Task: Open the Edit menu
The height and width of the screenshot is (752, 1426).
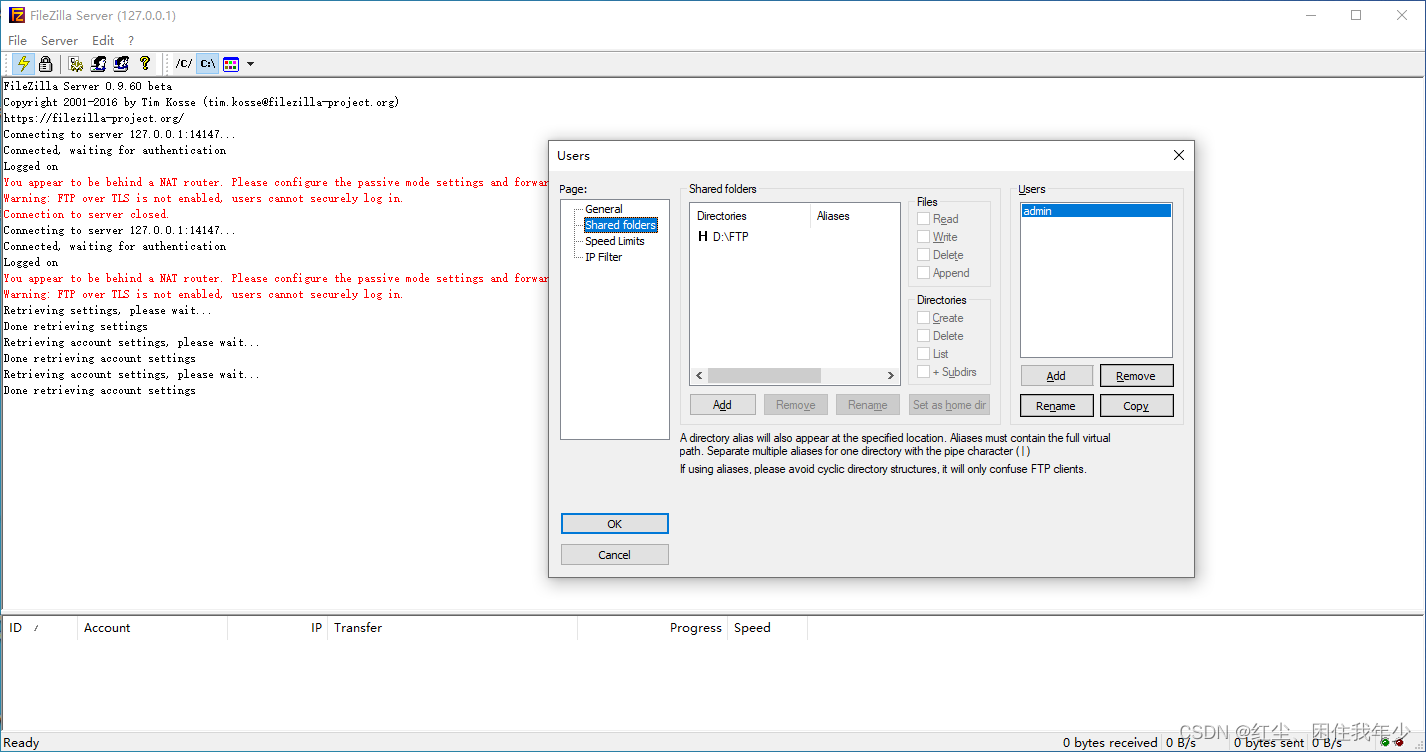Action: click(x=103, y=41)
